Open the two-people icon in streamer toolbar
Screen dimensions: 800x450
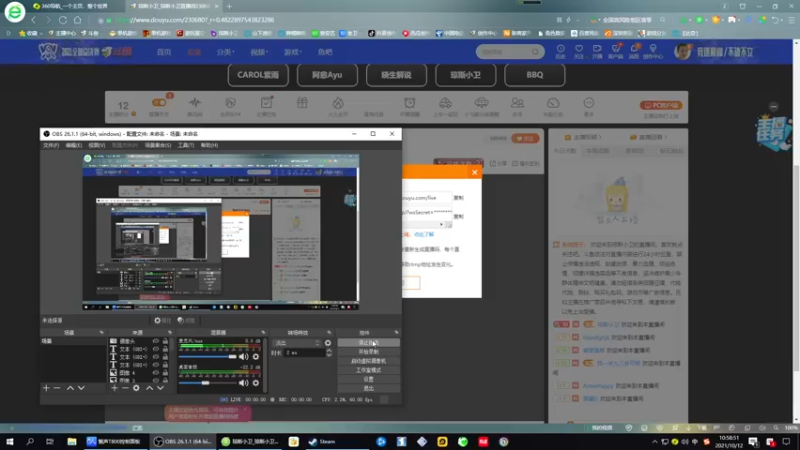[517, 103]
